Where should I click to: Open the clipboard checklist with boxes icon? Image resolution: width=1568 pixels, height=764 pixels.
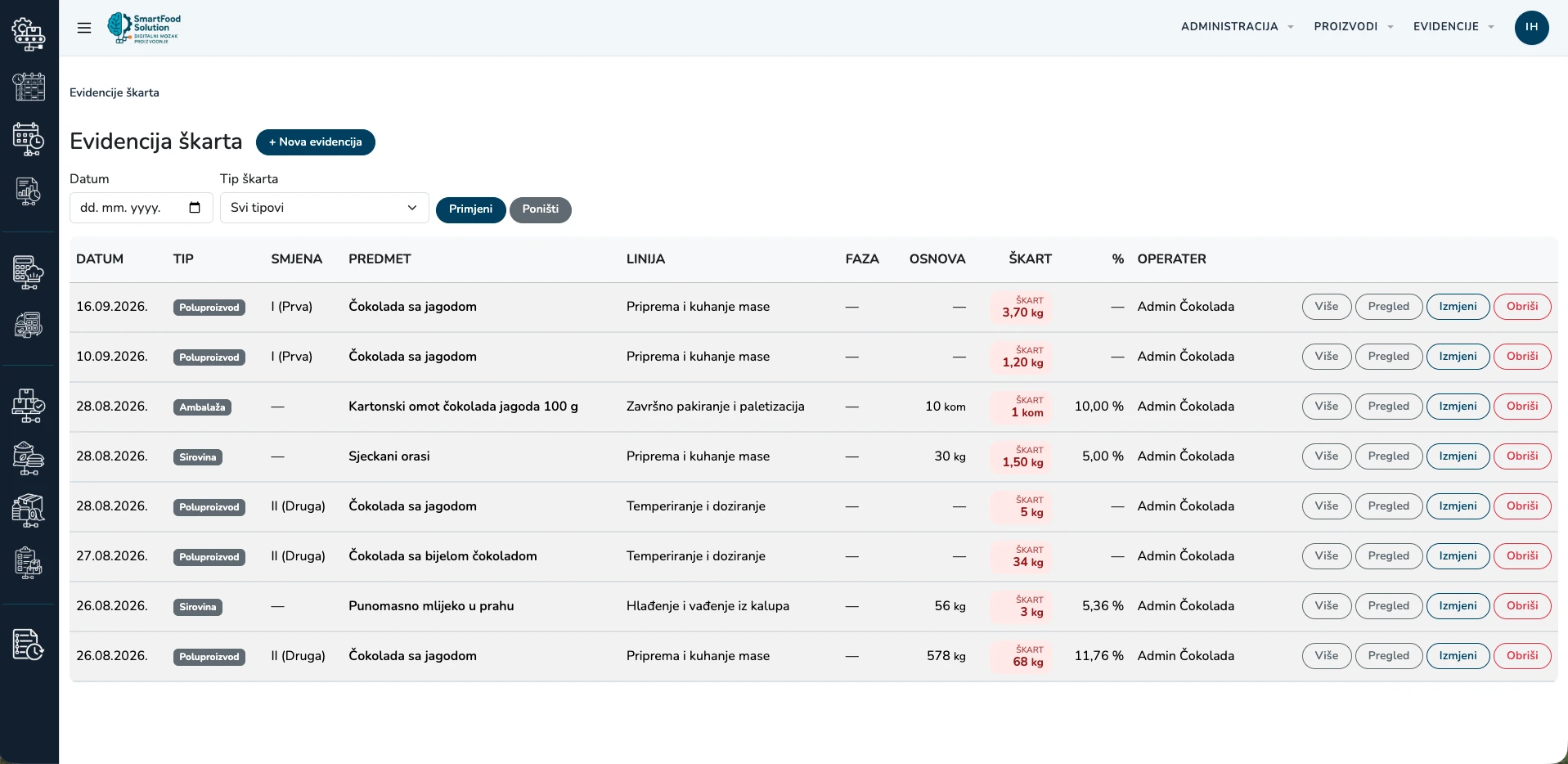[x=29, y=564]
